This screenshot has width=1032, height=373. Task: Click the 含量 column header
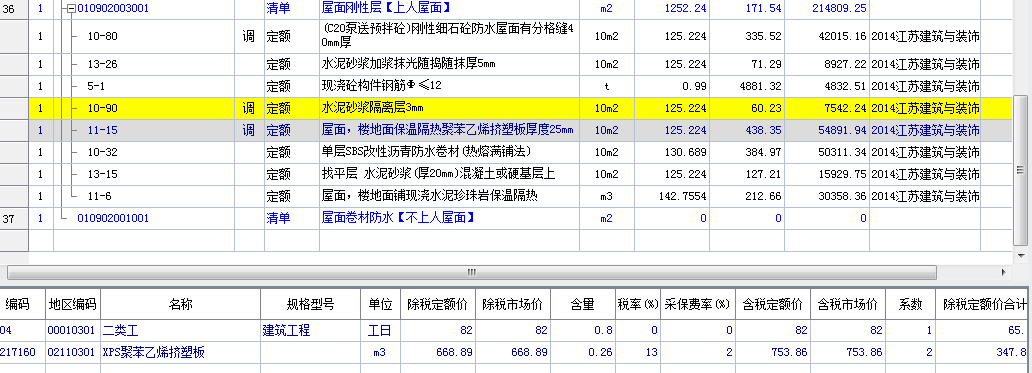tap(582, 304)
